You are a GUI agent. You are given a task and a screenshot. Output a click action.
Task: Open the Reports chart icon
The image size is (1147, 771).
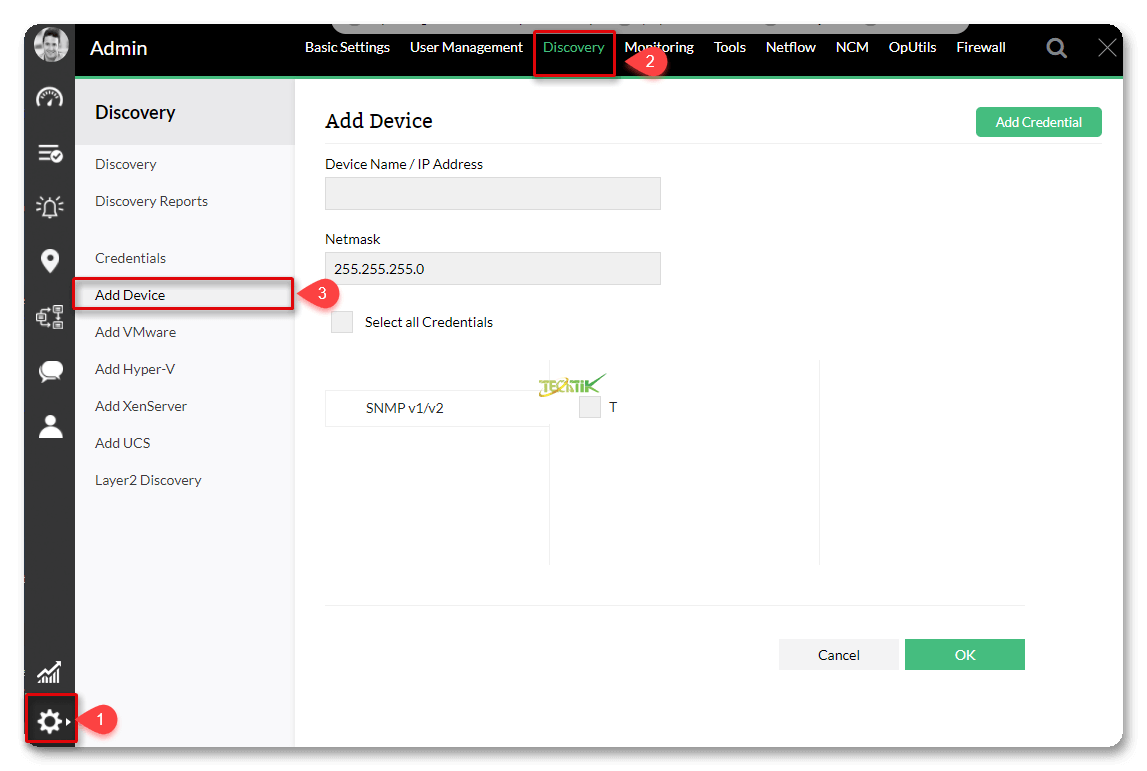[49, 672]
